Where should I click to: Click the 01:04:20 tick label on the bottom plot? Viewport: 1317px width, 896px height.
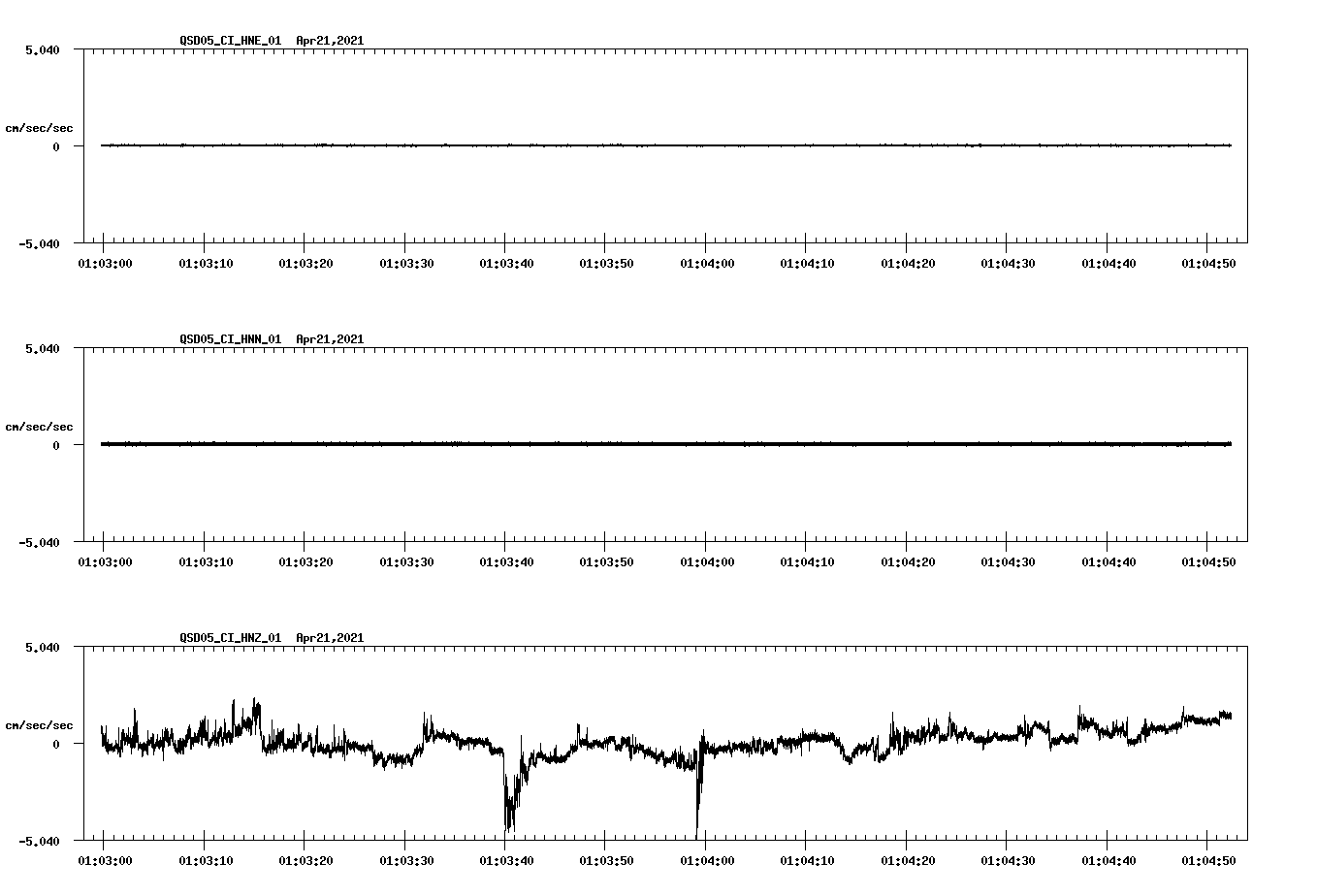(907, 858)
